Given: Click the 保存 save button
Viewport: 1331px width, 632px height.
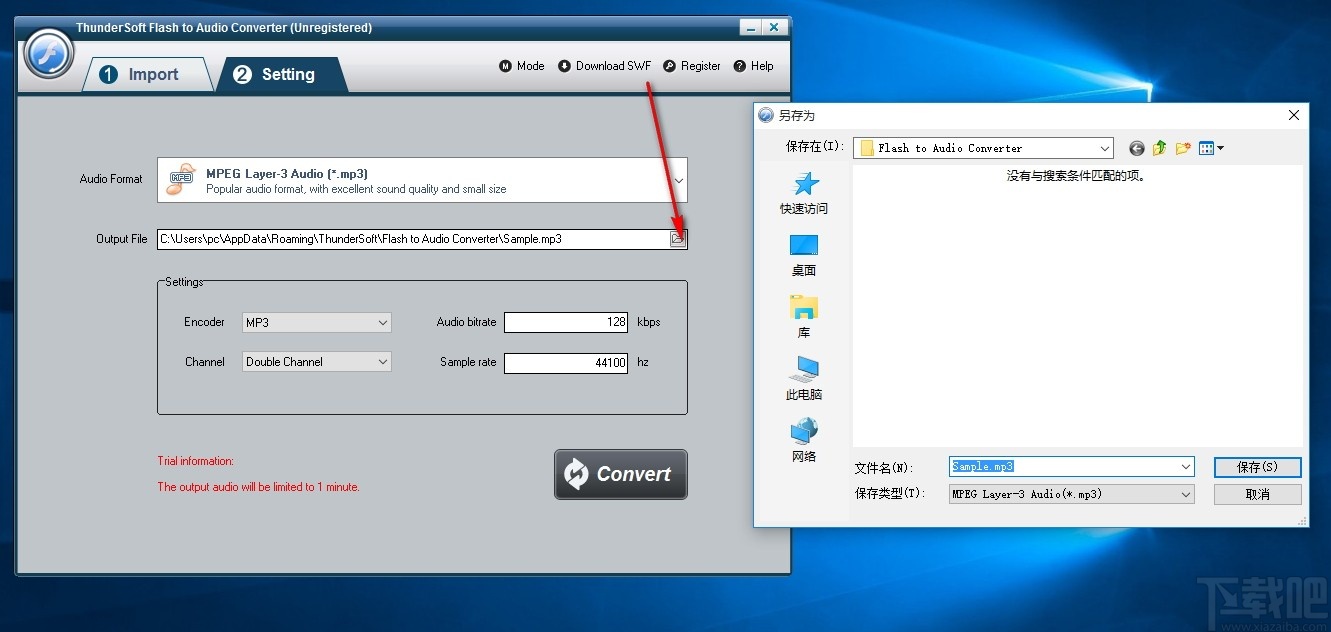Looking at the screenshot, I should pos(1257,466).
